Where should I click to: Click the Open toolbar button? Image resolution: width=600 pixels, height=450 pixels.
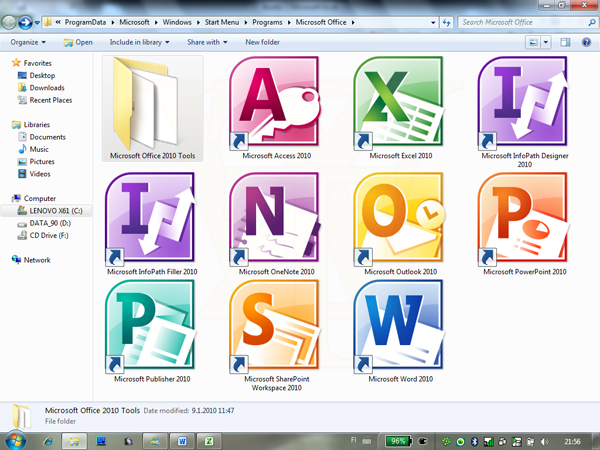[x=78, y=42]
